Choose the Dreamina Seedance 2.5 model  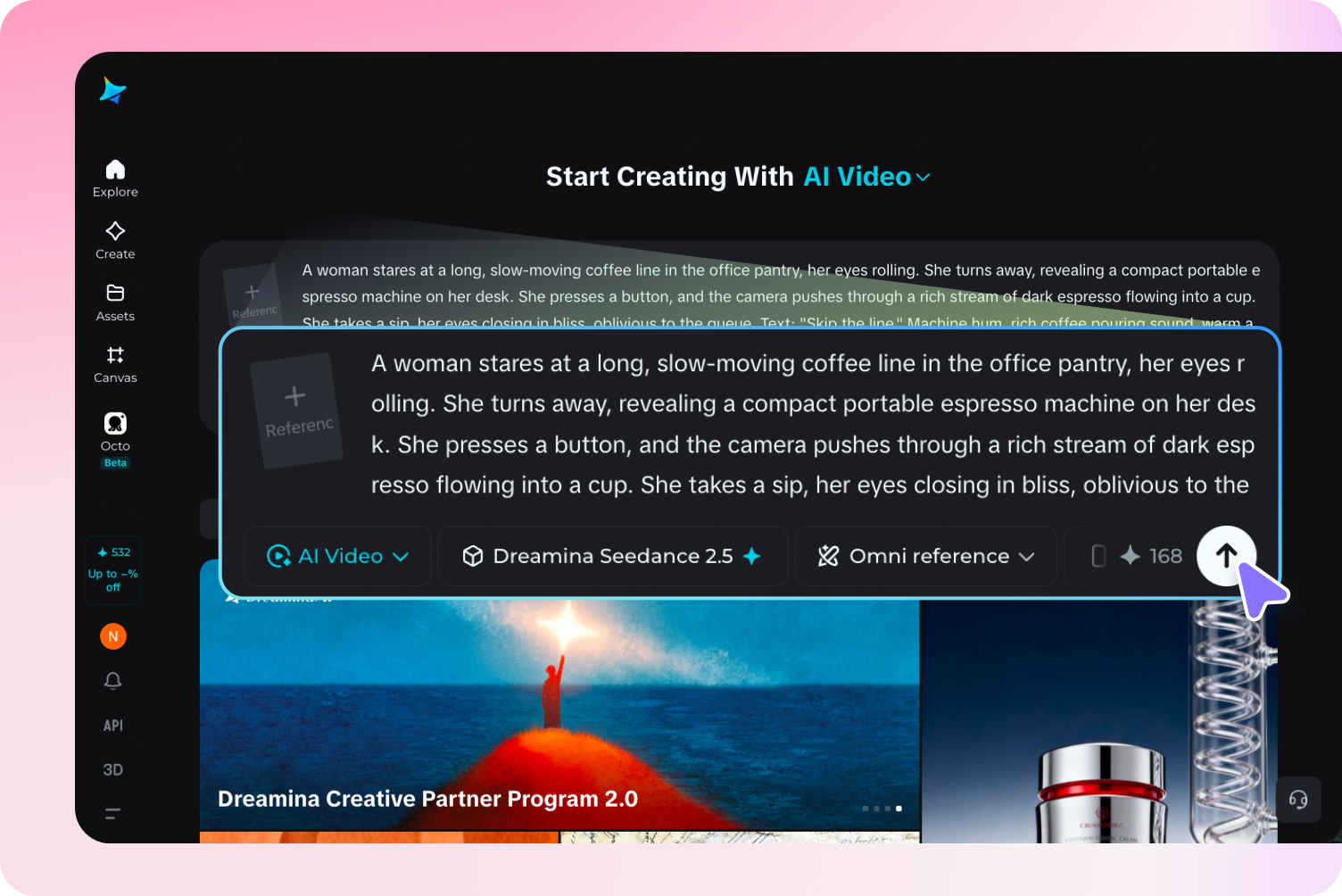click(x=613, y=556)
